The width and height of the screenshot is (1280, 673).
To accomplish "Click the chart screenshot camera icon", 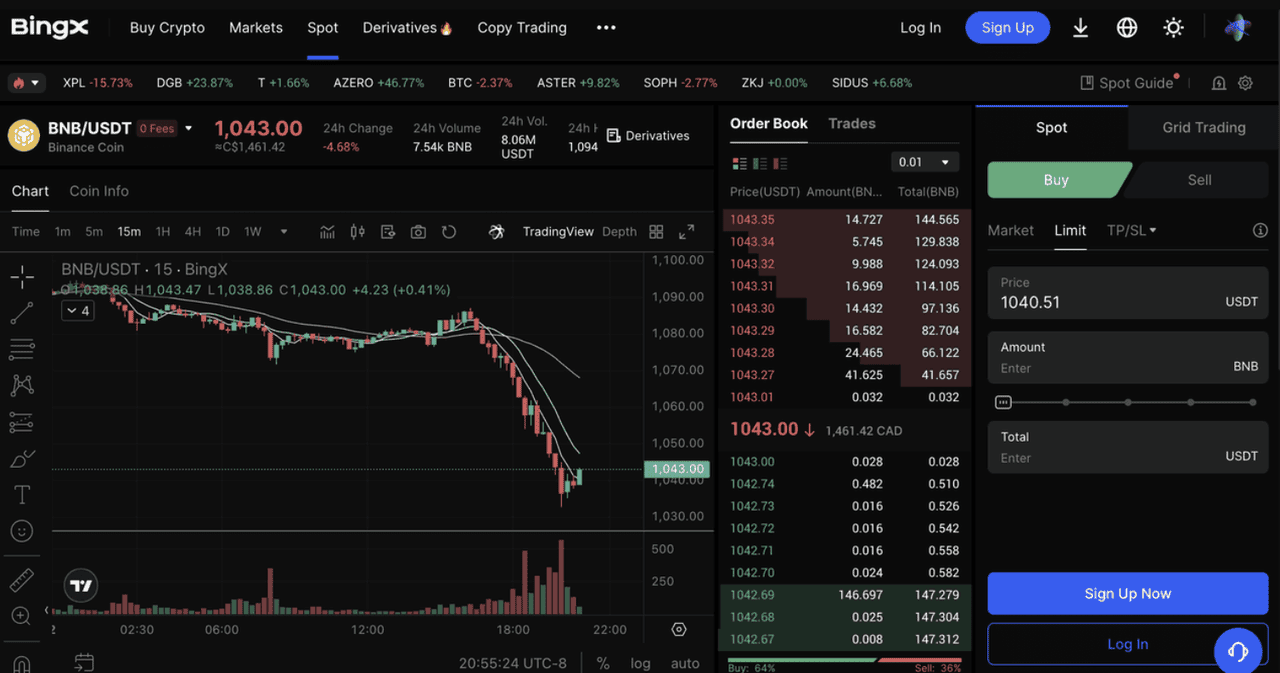I will coord(418,232).
